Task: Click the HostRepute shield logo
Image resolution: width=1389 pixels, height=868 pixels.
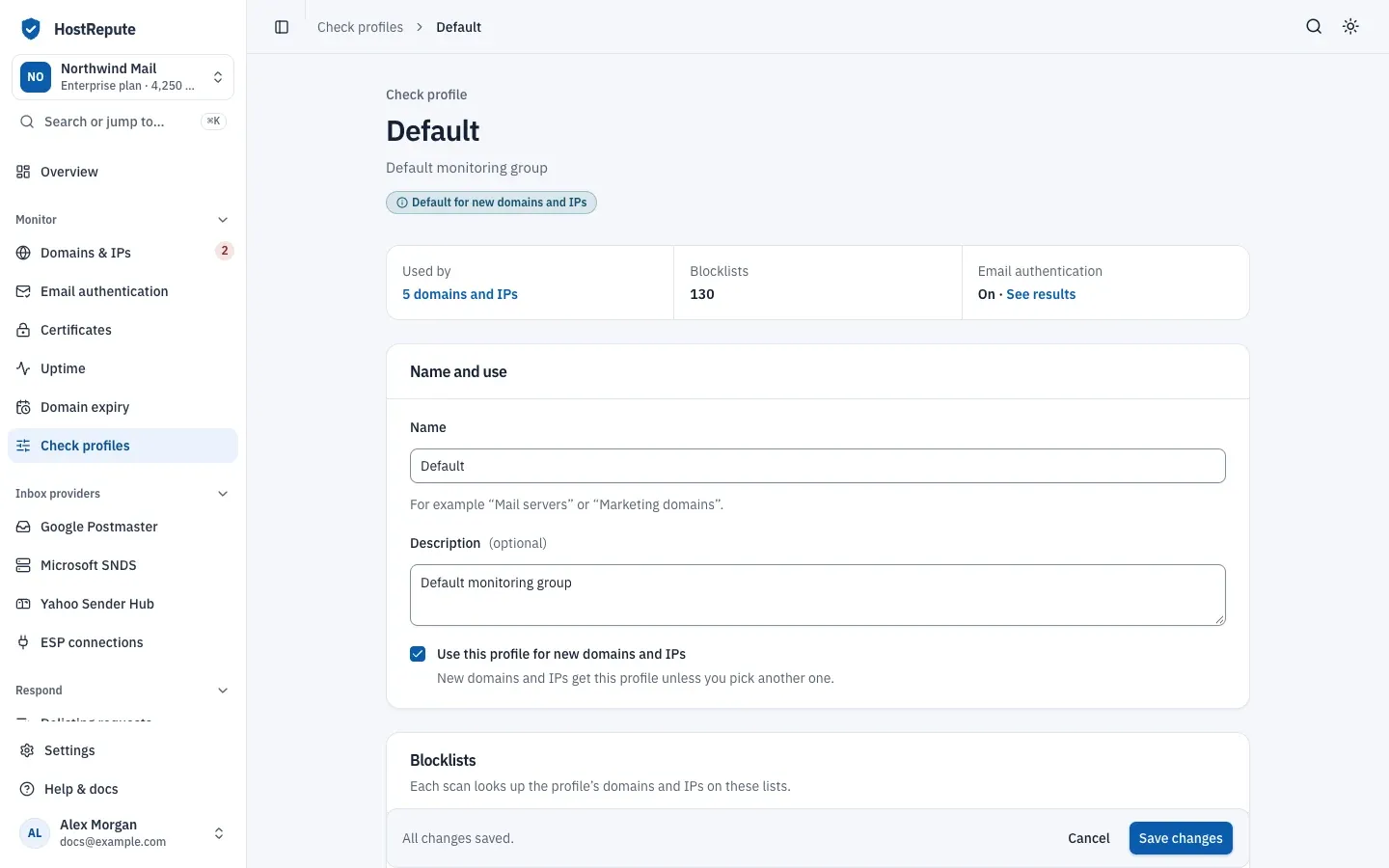Action: (x=31, y=29)
